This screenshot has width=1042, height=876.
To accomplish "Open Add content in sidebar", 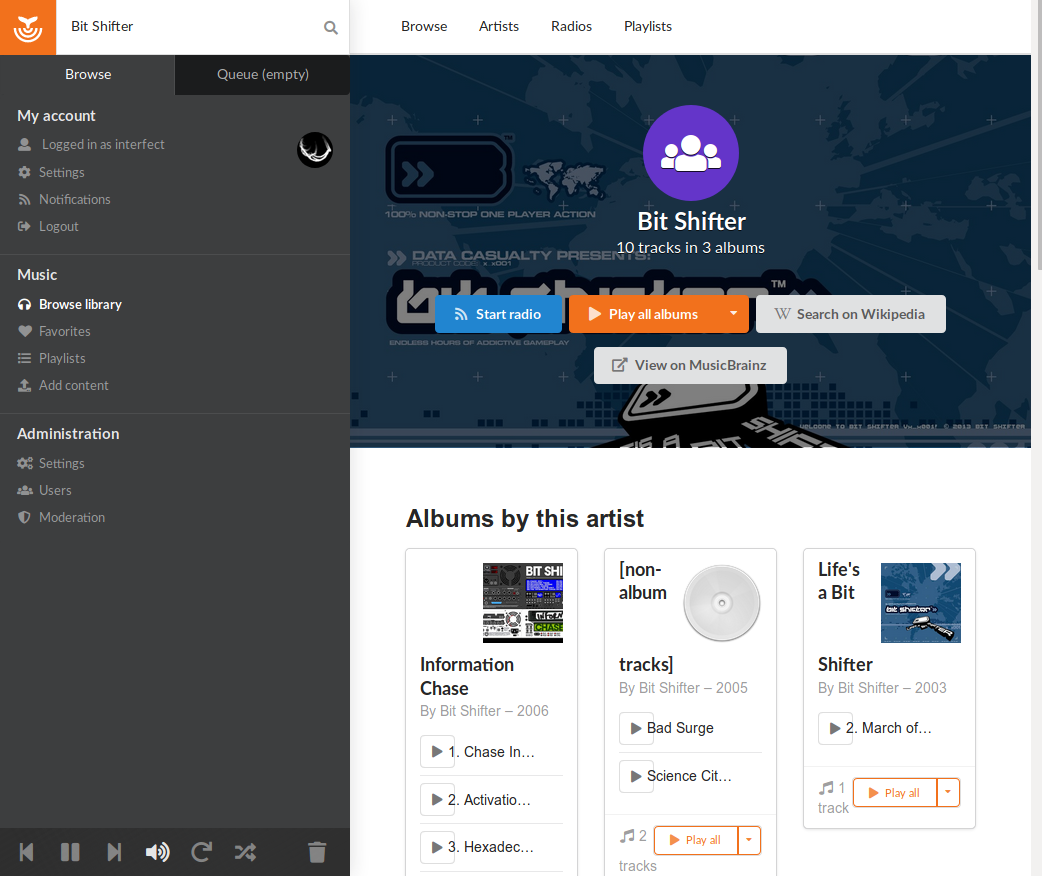I will click(73, 385).
